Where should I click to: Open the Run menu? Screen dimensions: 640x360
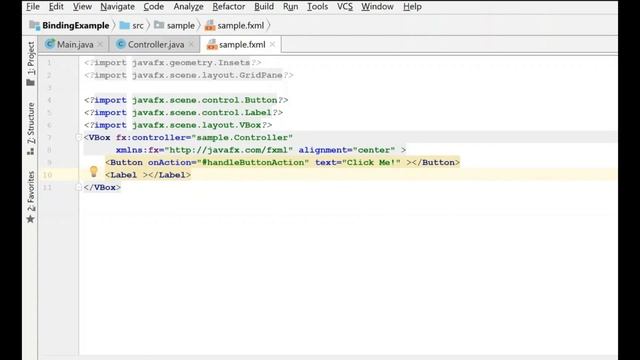pos(290,7)
